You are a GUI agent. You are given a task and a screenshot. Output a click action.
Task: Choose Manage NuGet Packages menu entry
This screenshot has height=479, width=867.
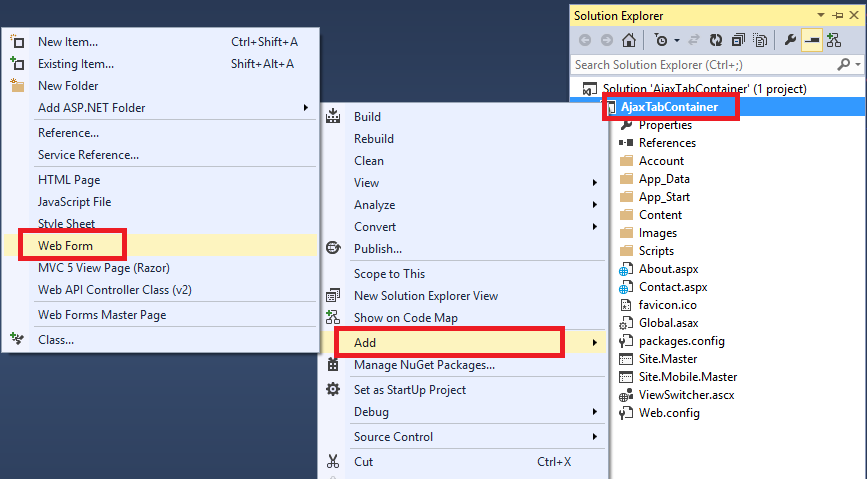point(424,365)
